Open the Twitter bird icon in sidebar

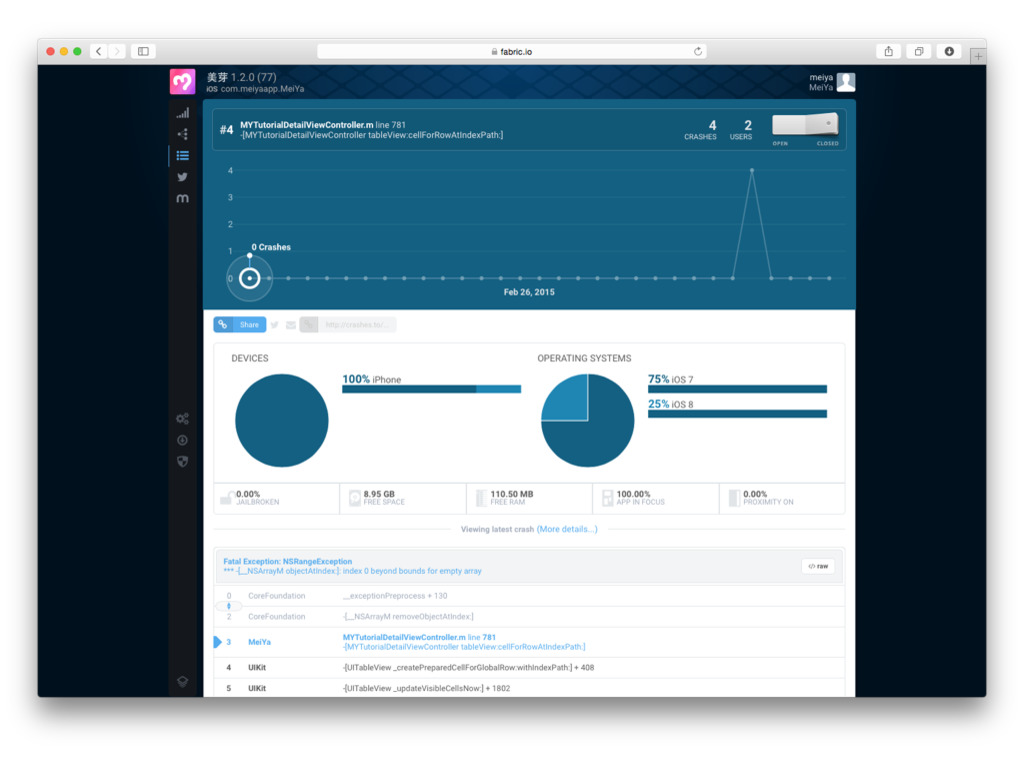point(182,177)
